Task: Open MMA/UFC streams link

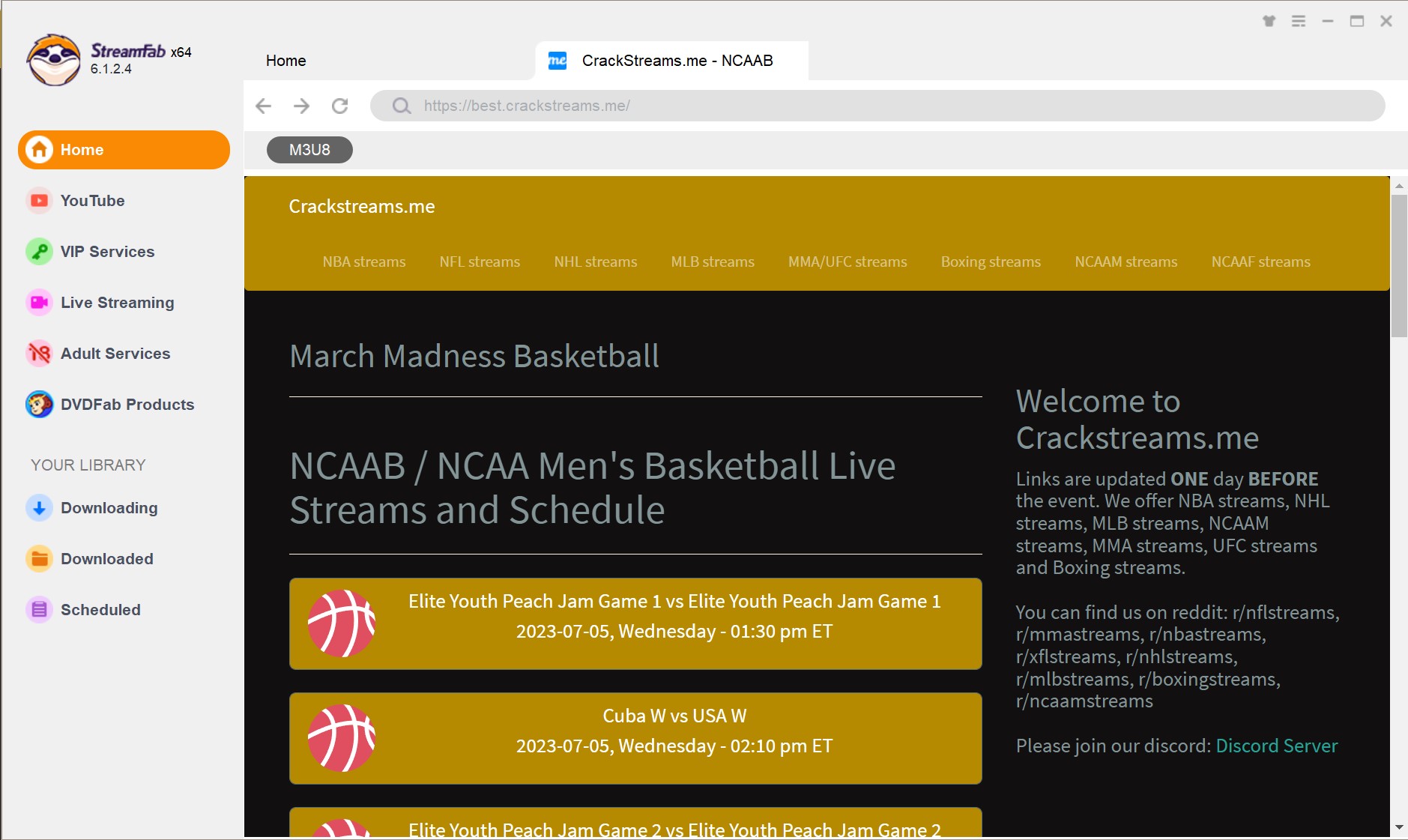Action: pos(847,262)
